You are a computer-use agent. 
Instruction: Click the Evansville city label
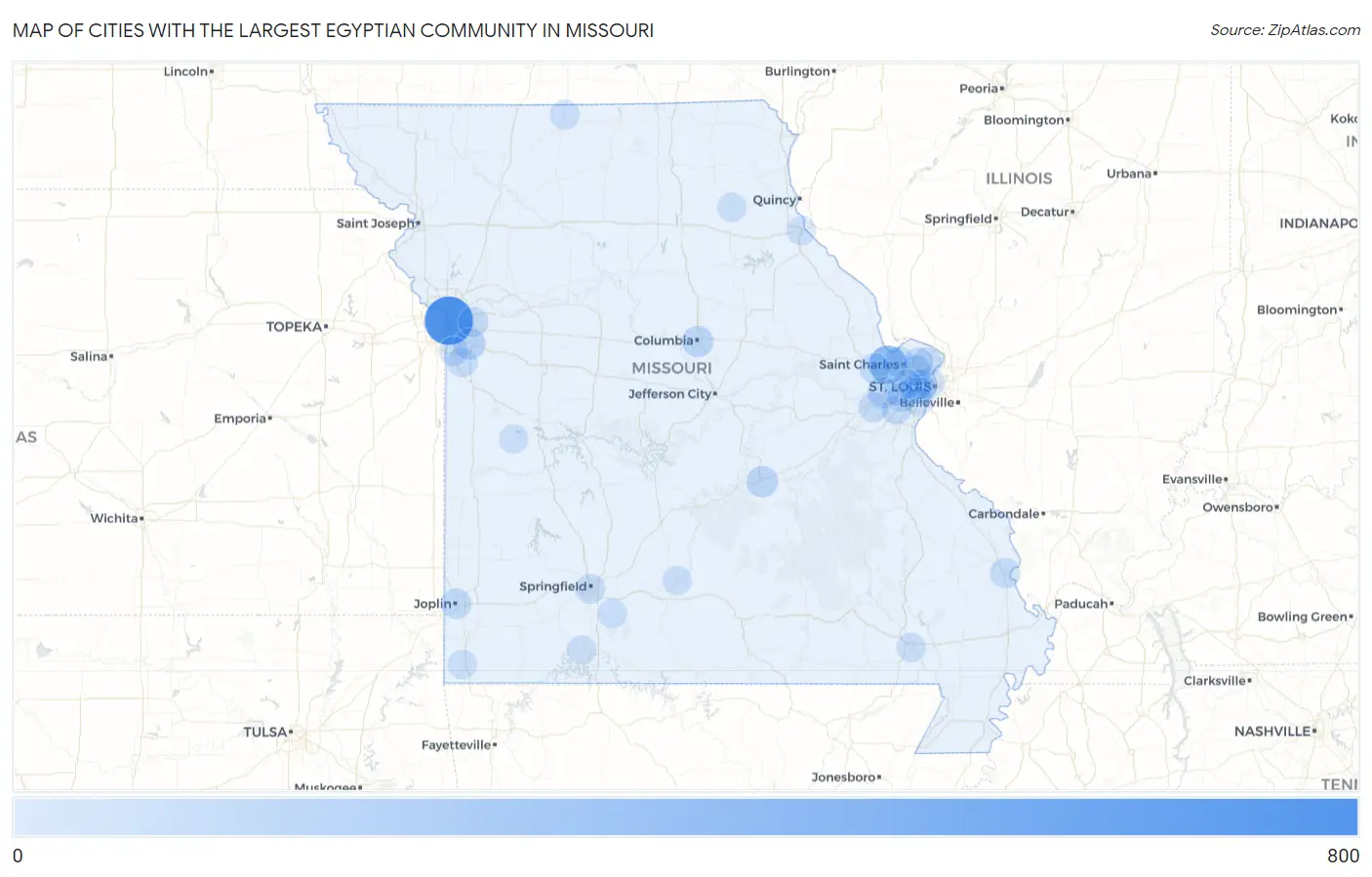[x=1194, y=480]
